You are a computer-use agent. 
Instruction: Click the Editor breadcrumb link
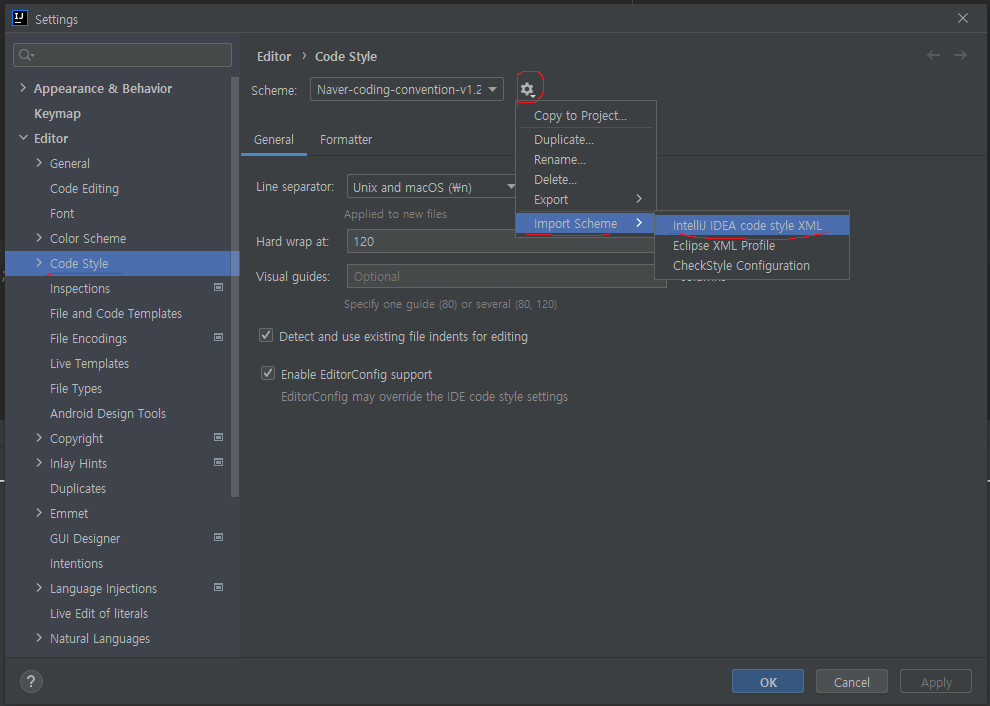[274, 56]
